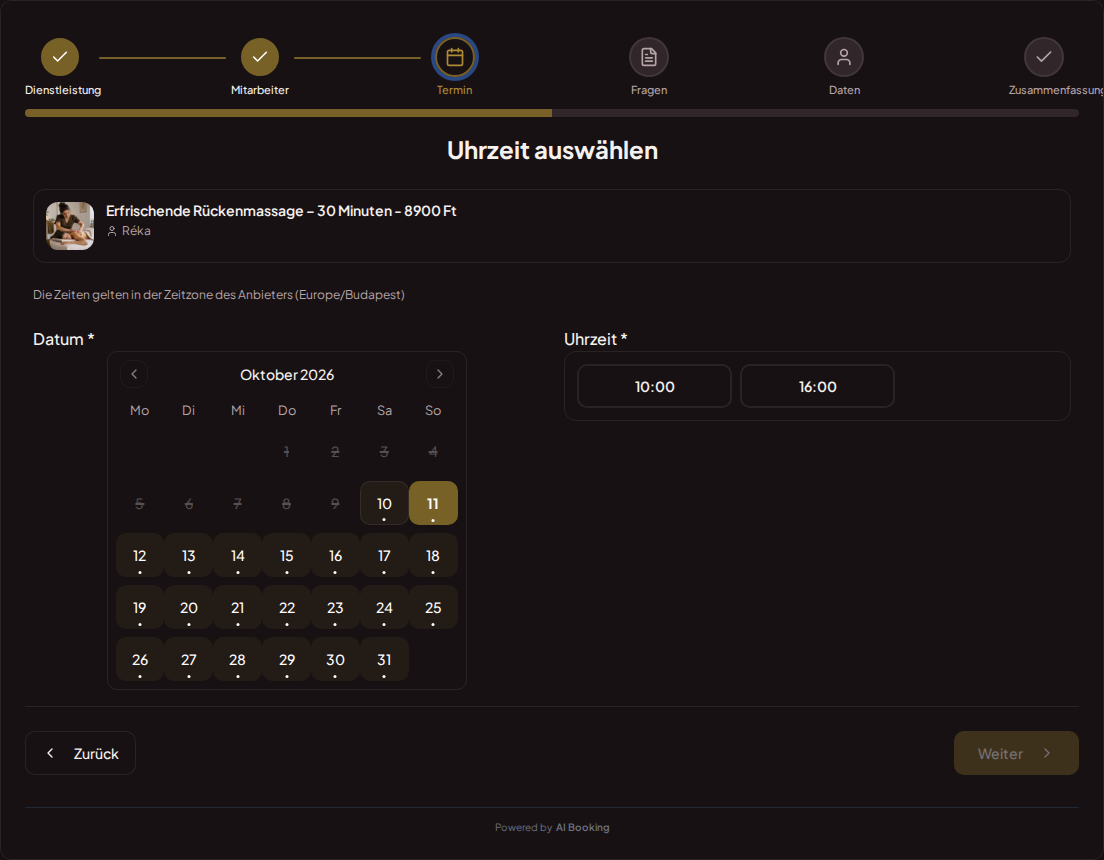
Task: Select Sunday October 25
Action: coord(433,607)
